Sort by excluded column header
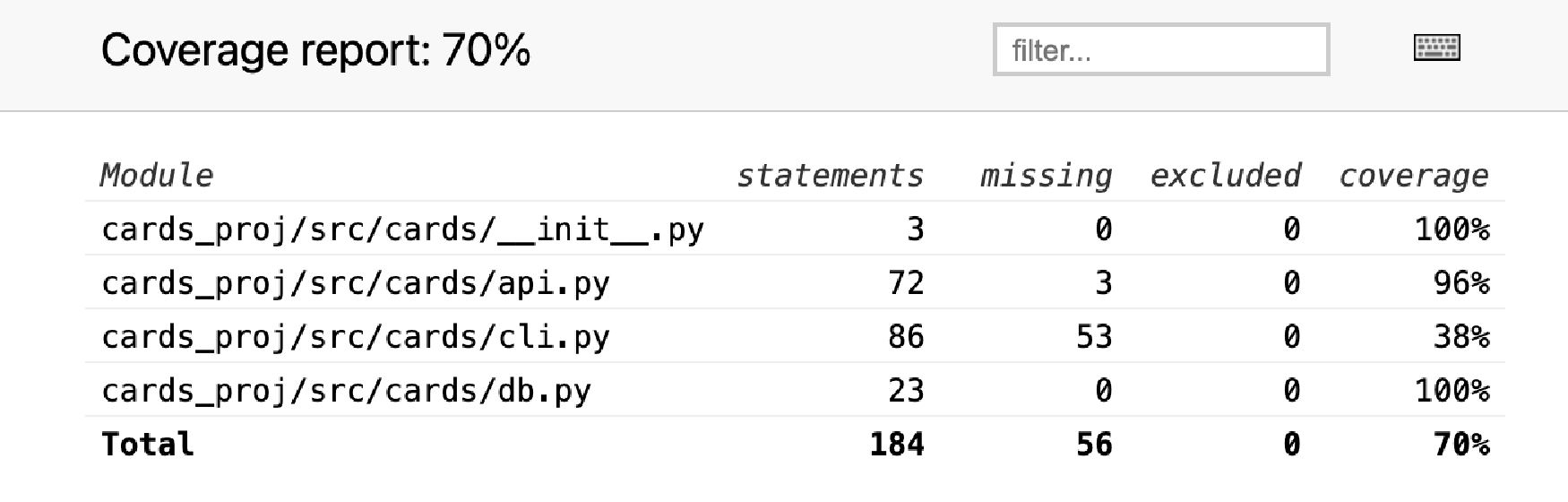This screenshot has height=502, width=1568. coord(1225,175)
